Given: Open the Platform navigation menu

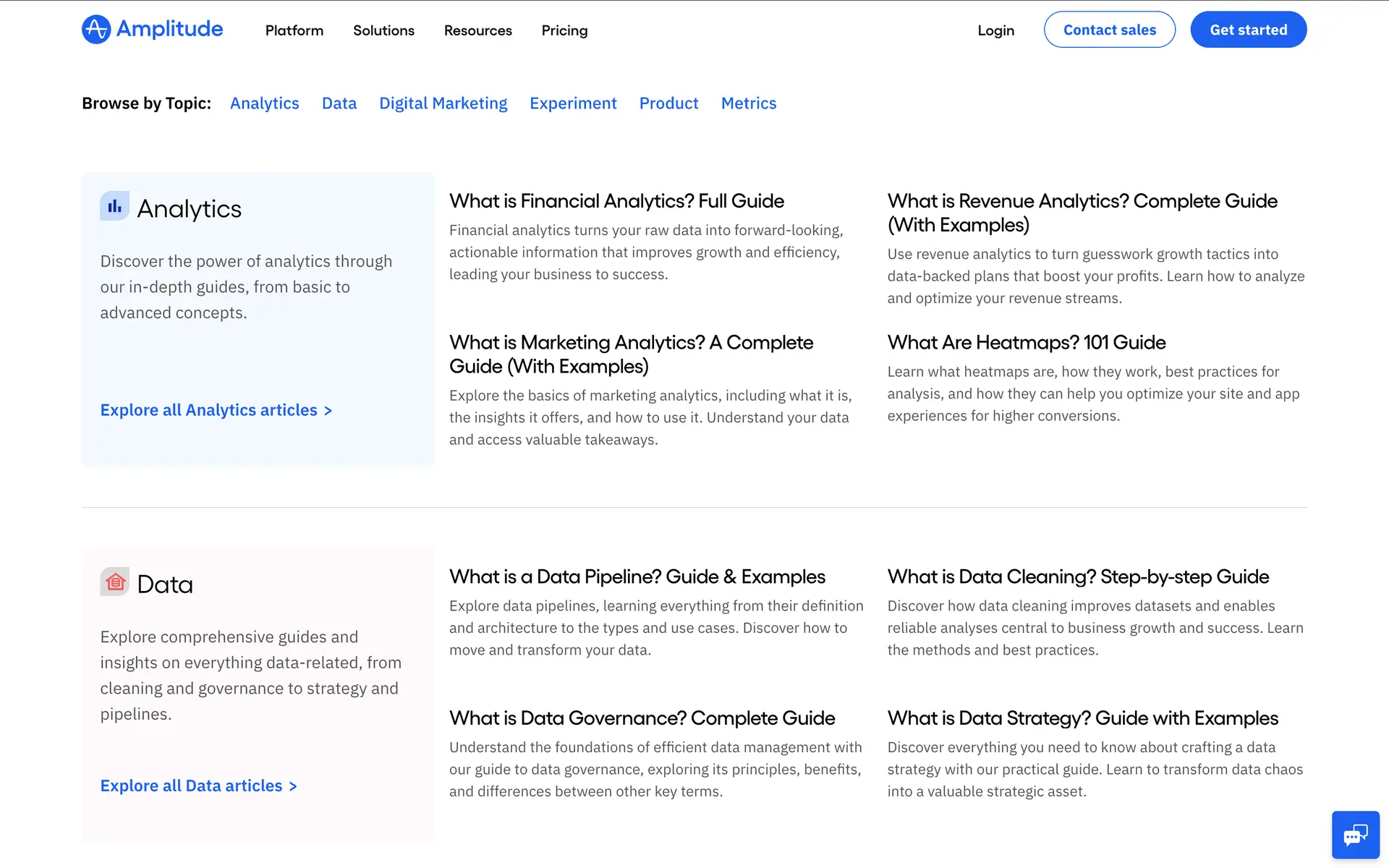Looking at the screenshot, I should [294, 30].
